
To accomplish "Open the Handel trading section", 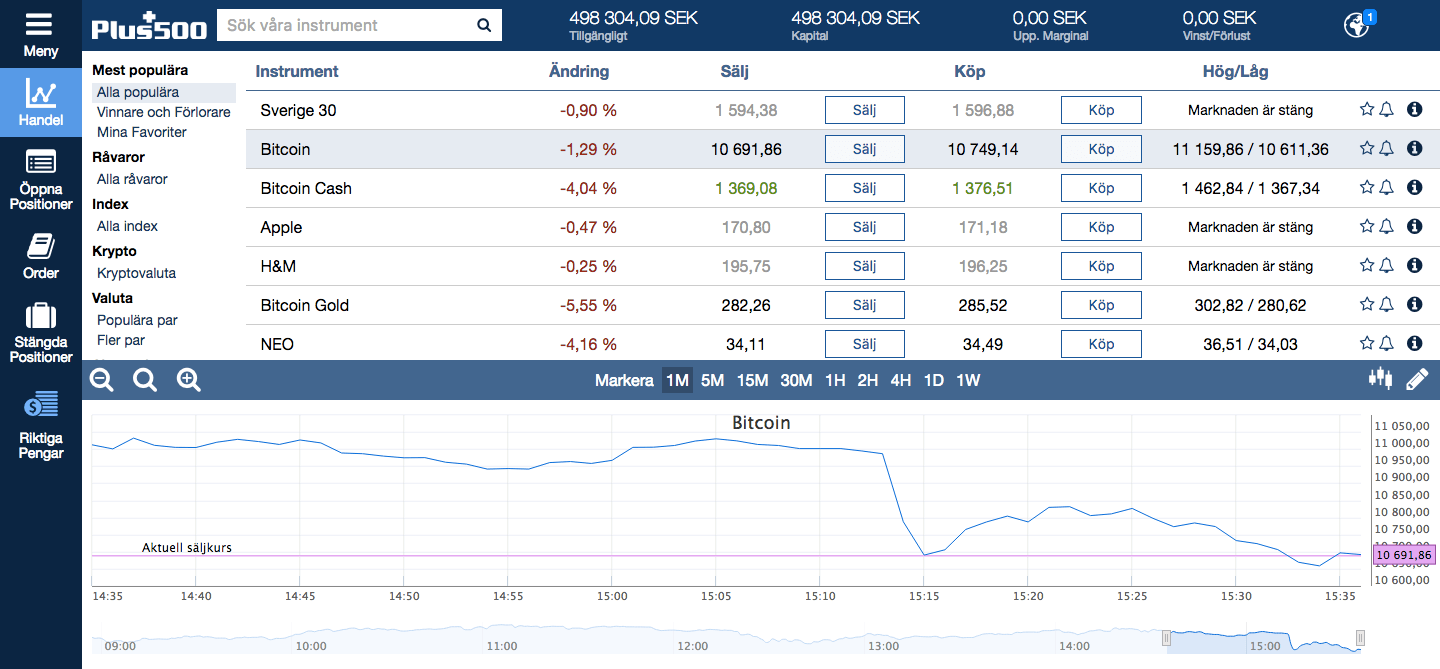I will [40, 102].
